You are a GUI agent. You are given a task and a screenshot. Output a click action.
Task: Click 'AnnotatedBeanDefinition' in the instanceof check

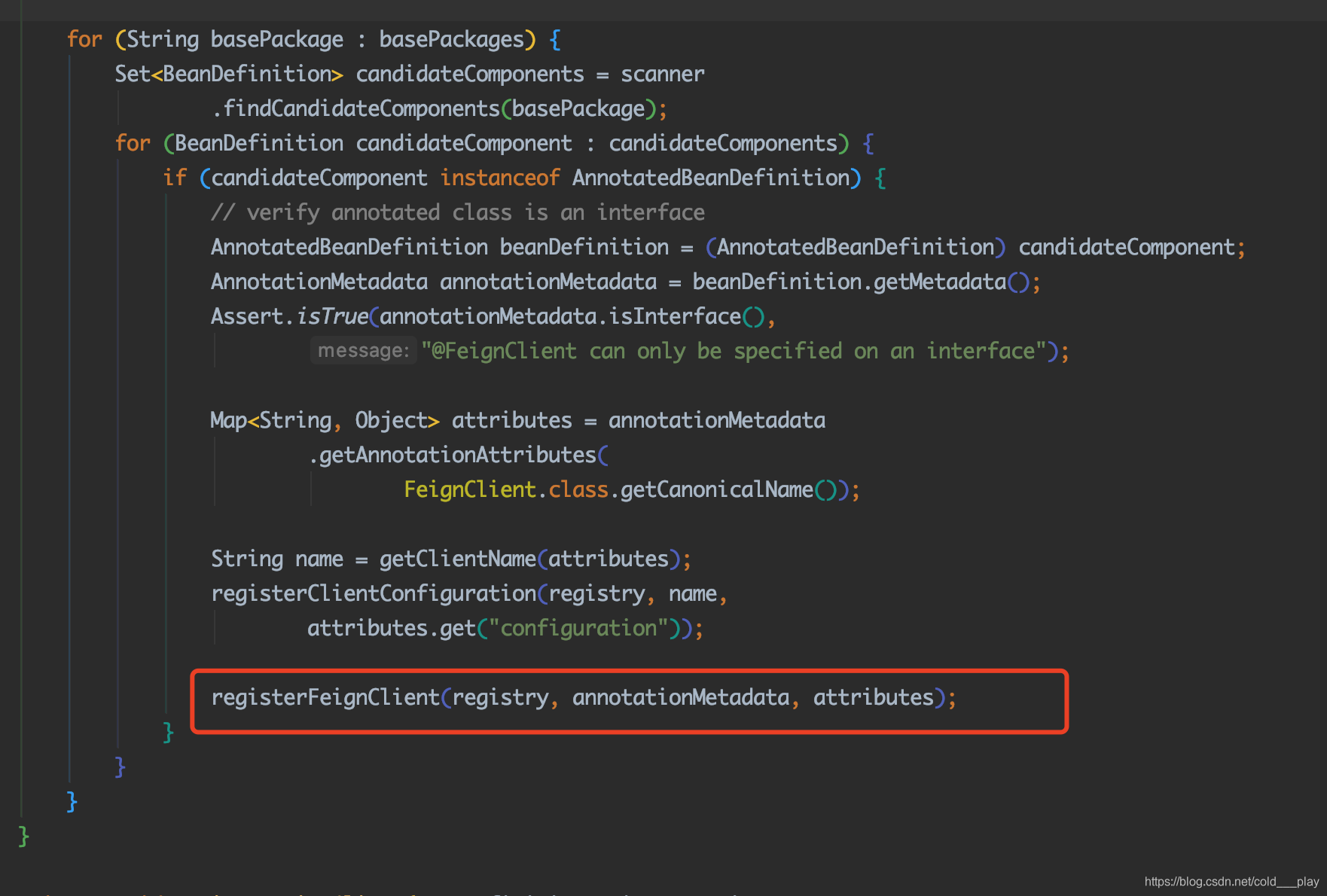711,178
